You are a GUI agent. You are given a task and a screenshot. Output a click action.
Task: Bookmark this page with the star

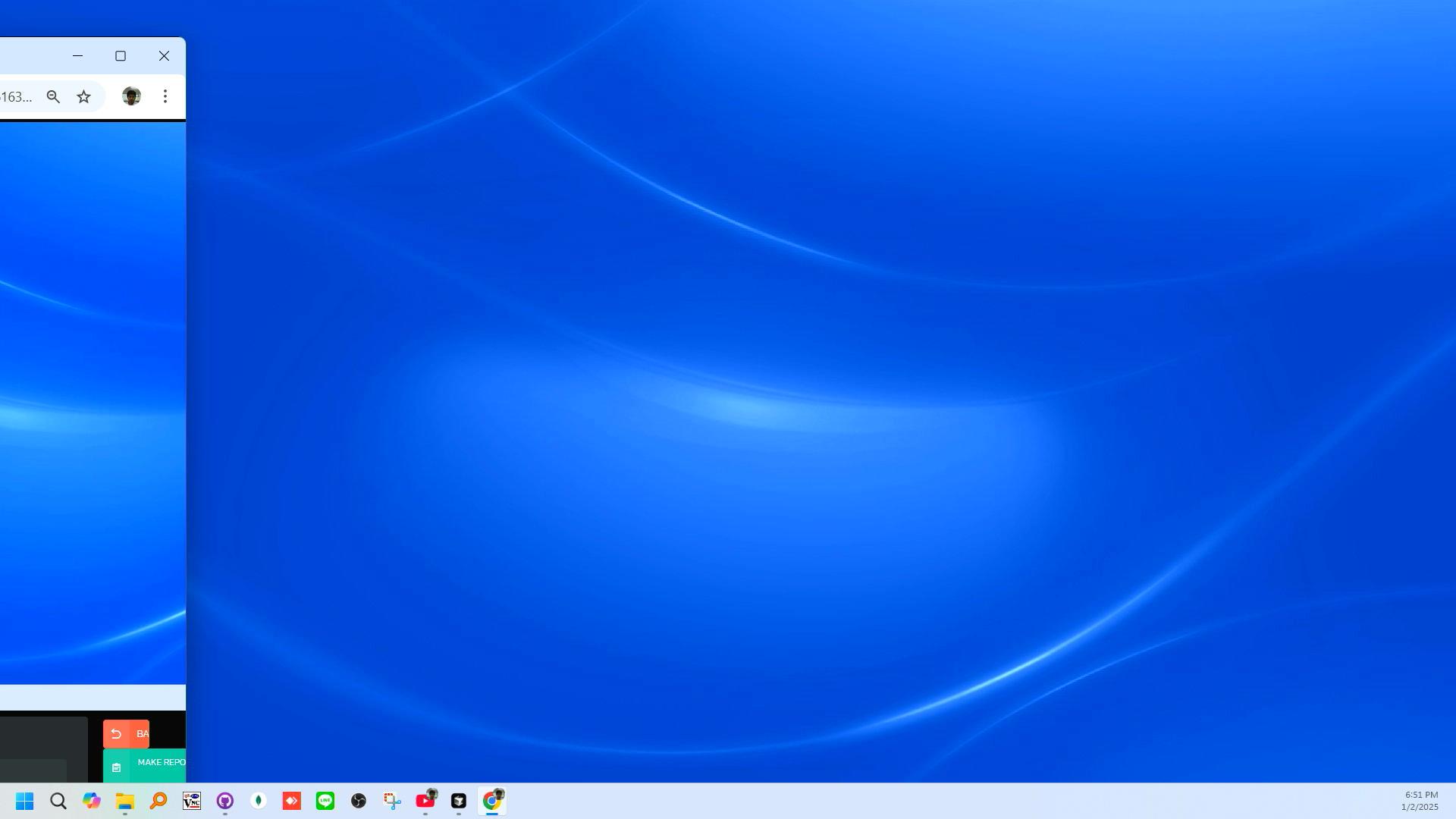(83, 96)
